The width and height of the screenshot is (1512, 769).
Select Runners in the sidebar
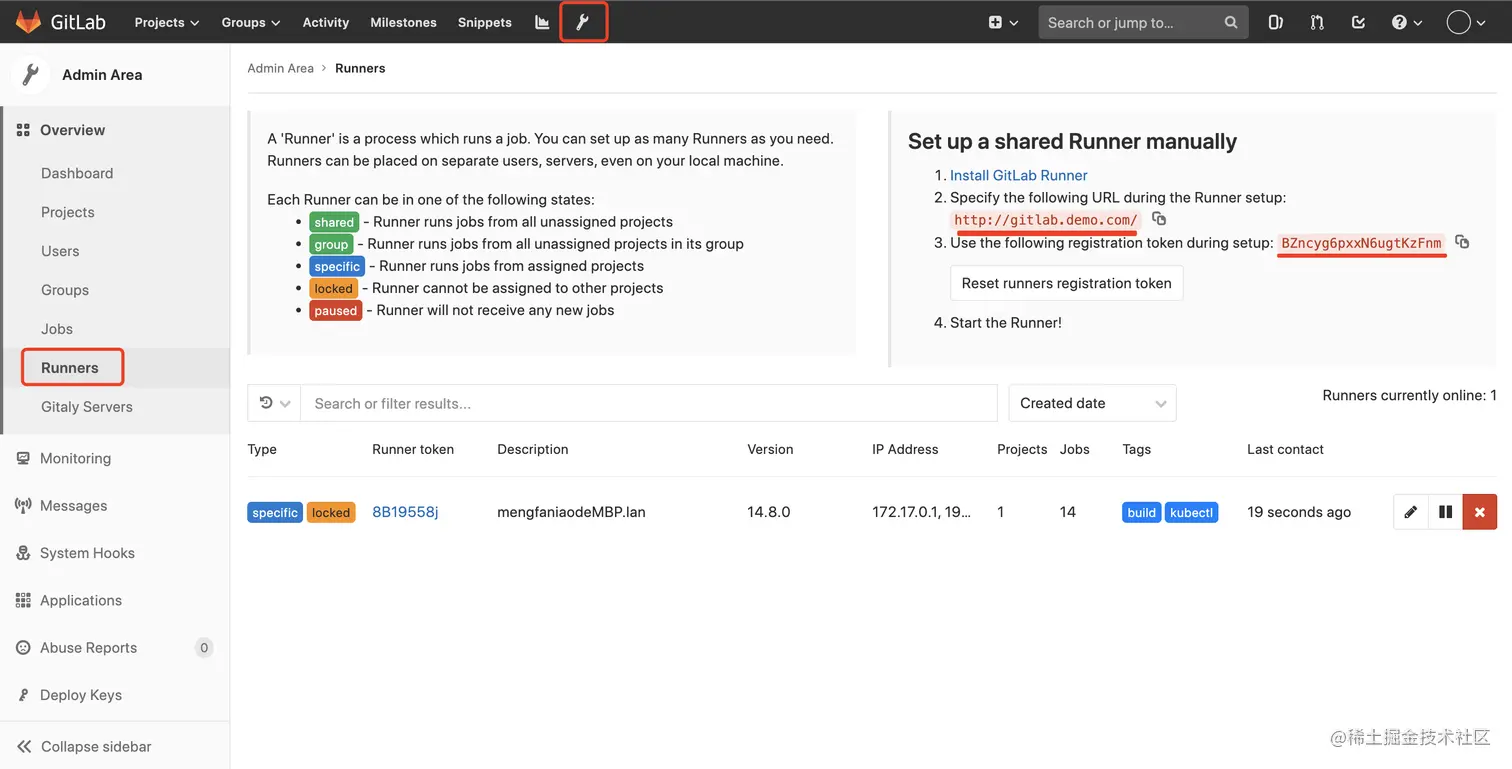[70, 368]
